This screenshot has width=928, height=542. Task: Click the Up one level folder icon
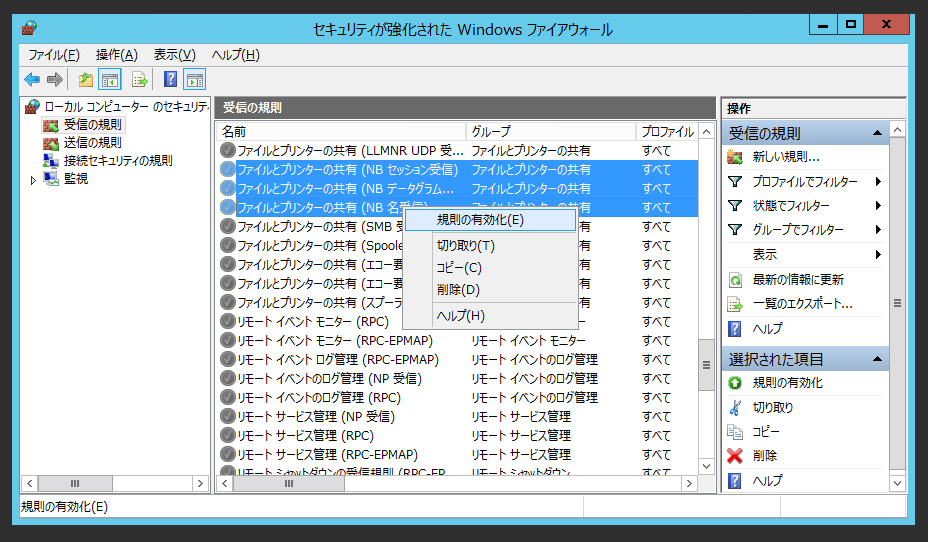pyautogui.click(x=86, y=79)
